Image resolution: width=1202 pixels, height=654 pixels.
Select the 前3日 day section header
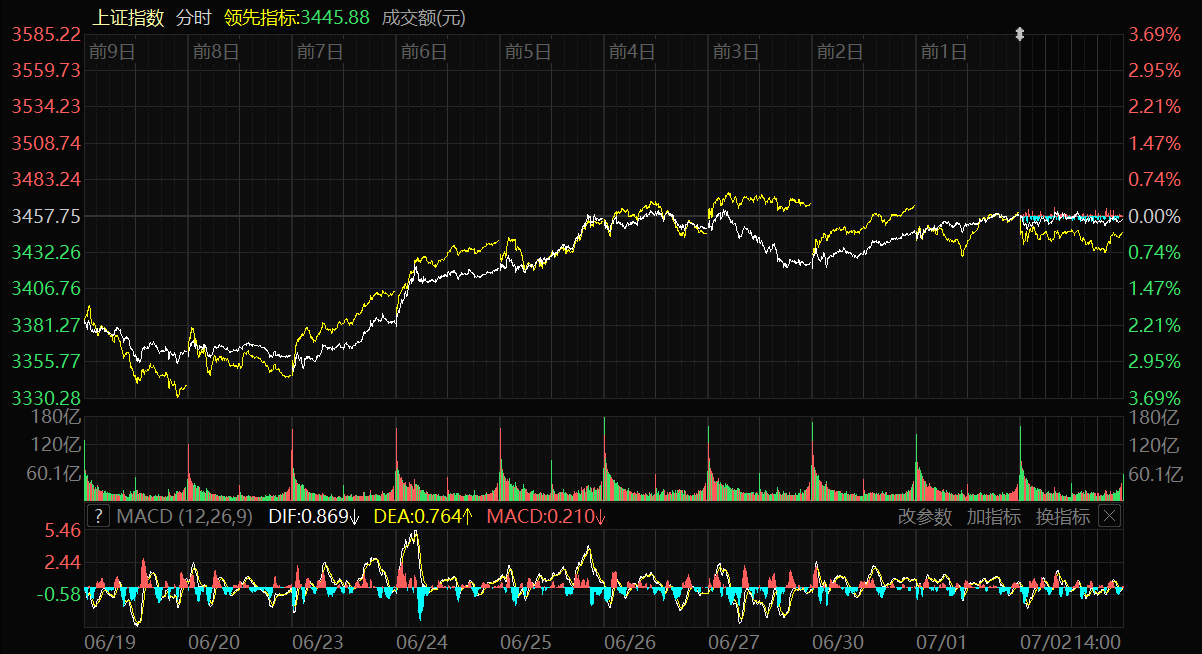[736, 52]
